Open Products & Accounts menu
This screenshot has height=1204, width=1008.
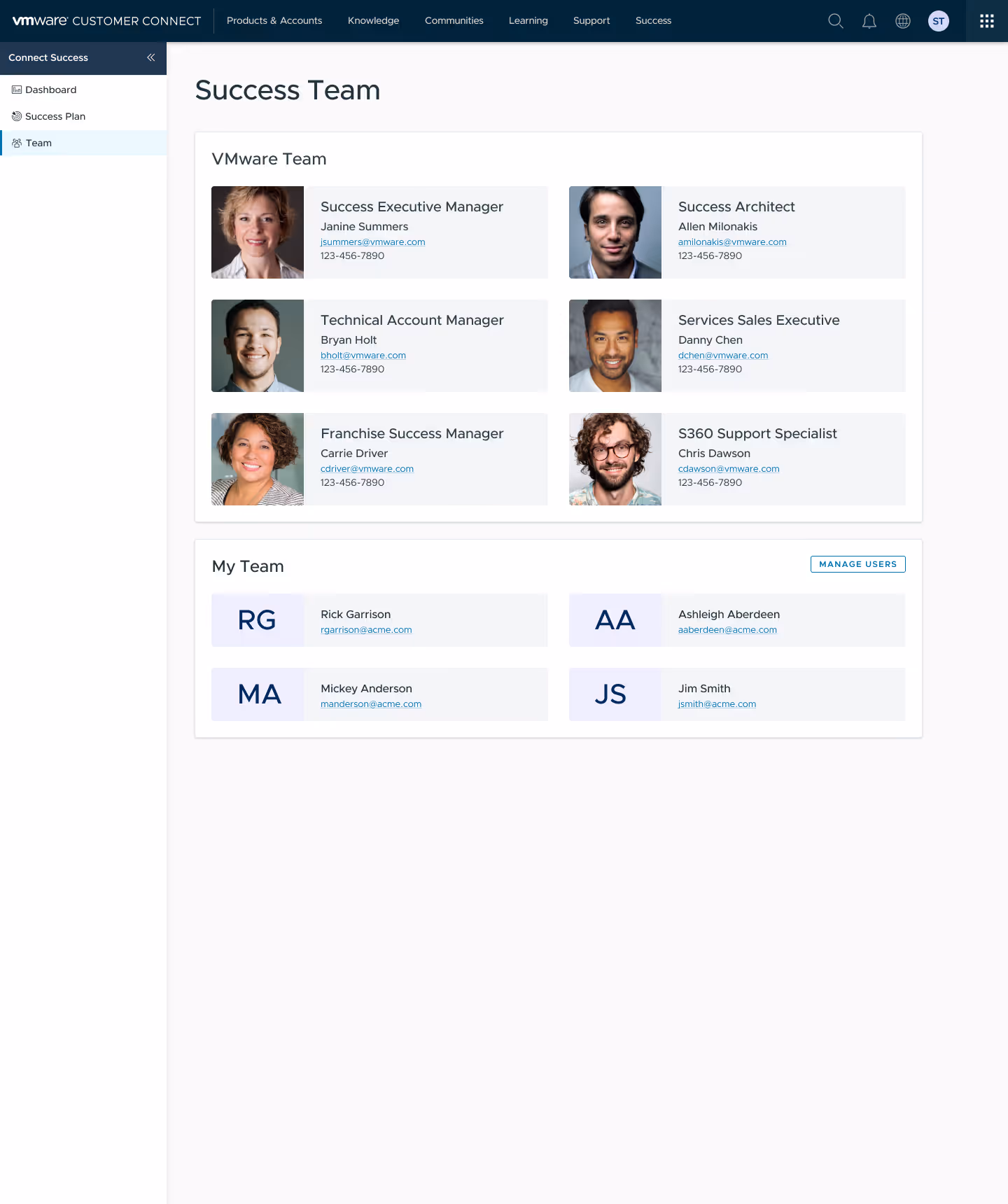tap(274, 21)
